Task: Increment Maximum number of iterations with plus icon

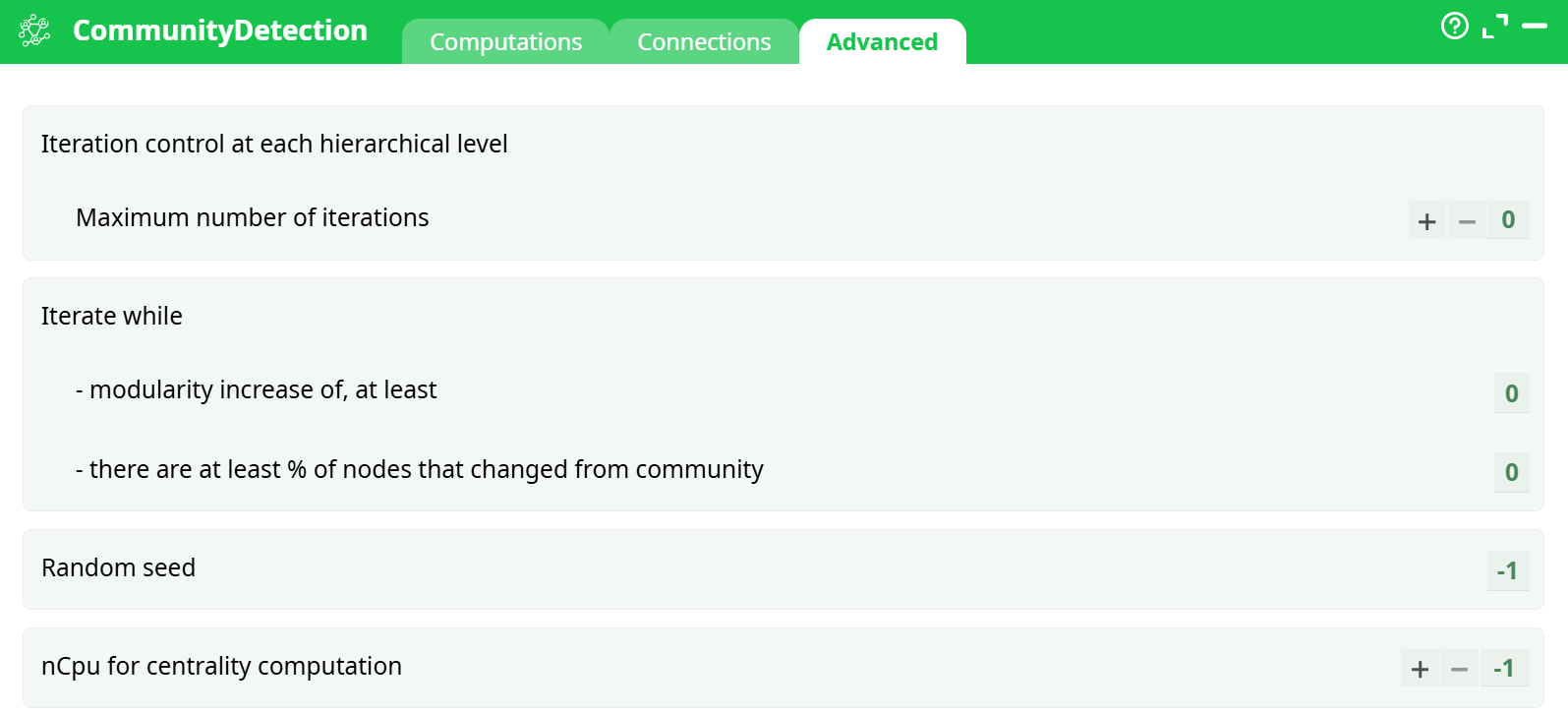Action: click(x=1426, y=220)
